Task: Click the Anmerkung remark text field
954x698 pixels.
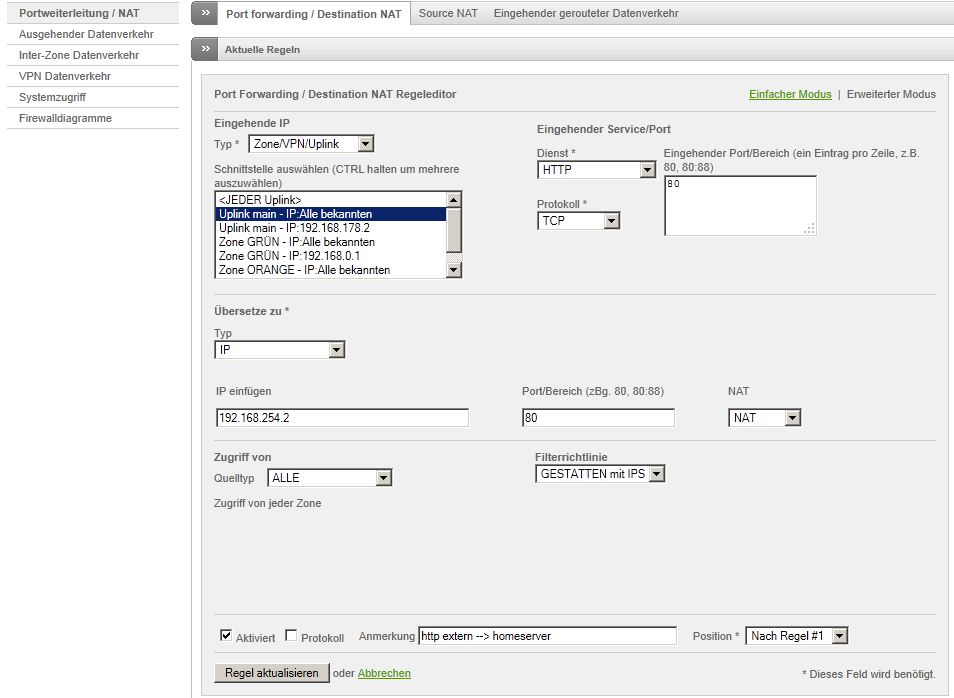Action: [547, 636]
